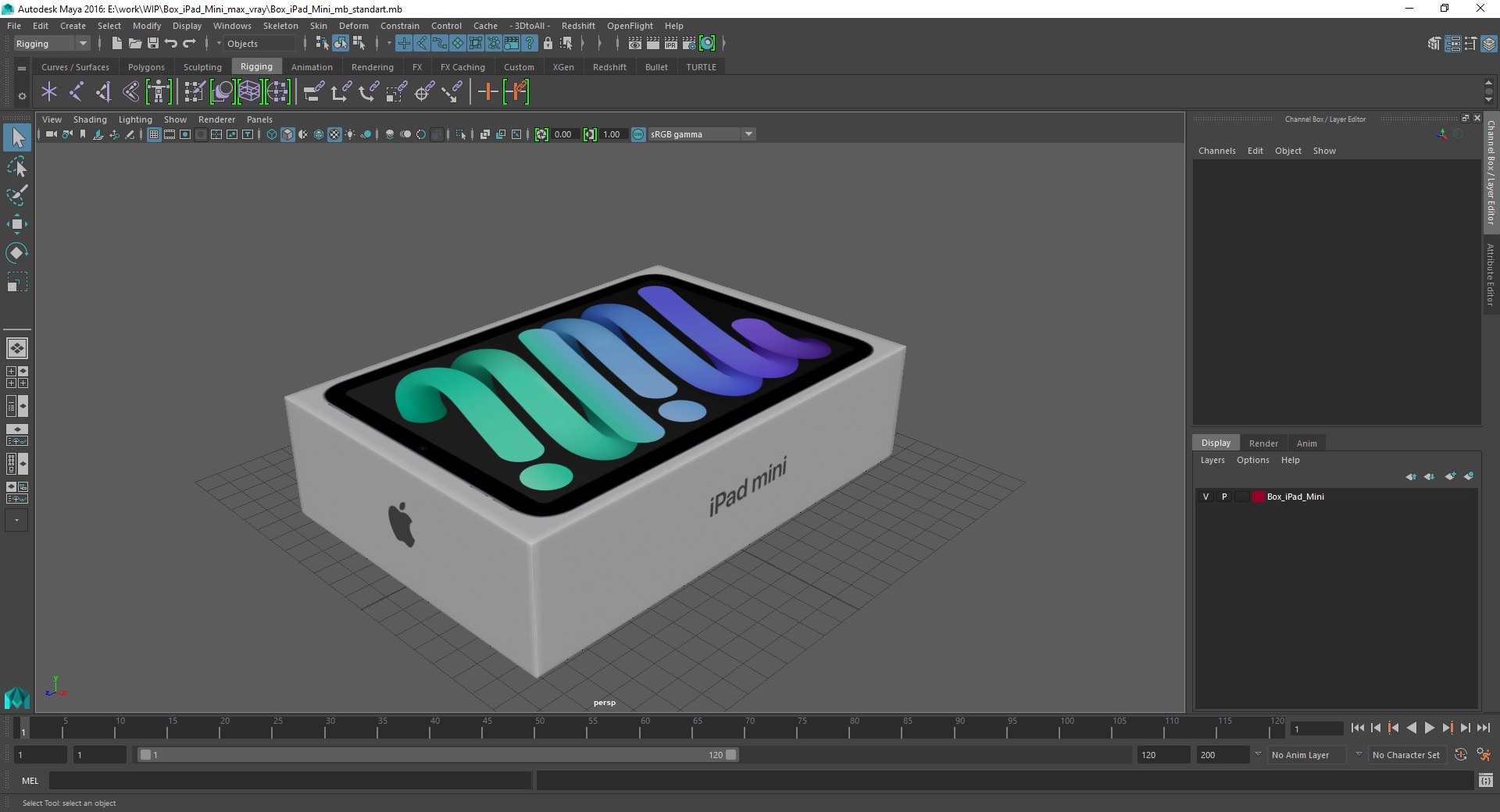
Task: Click the Box_iPad_Mini layer red color swatch
Action: [x=1258, y=497]
